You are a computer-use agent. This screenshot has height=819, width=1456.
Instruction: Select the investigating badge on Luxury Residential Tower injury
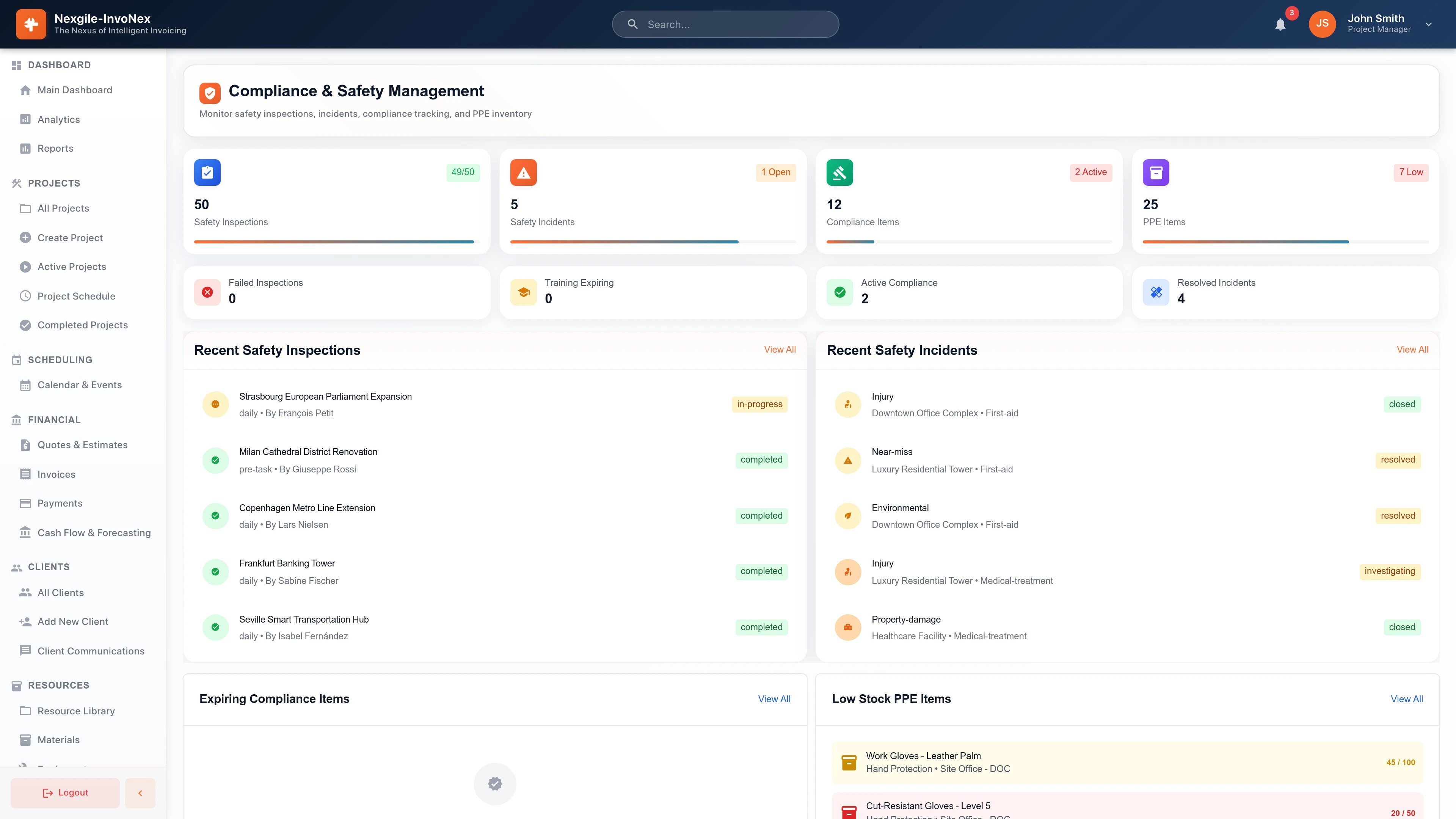tap(1389, 571)
